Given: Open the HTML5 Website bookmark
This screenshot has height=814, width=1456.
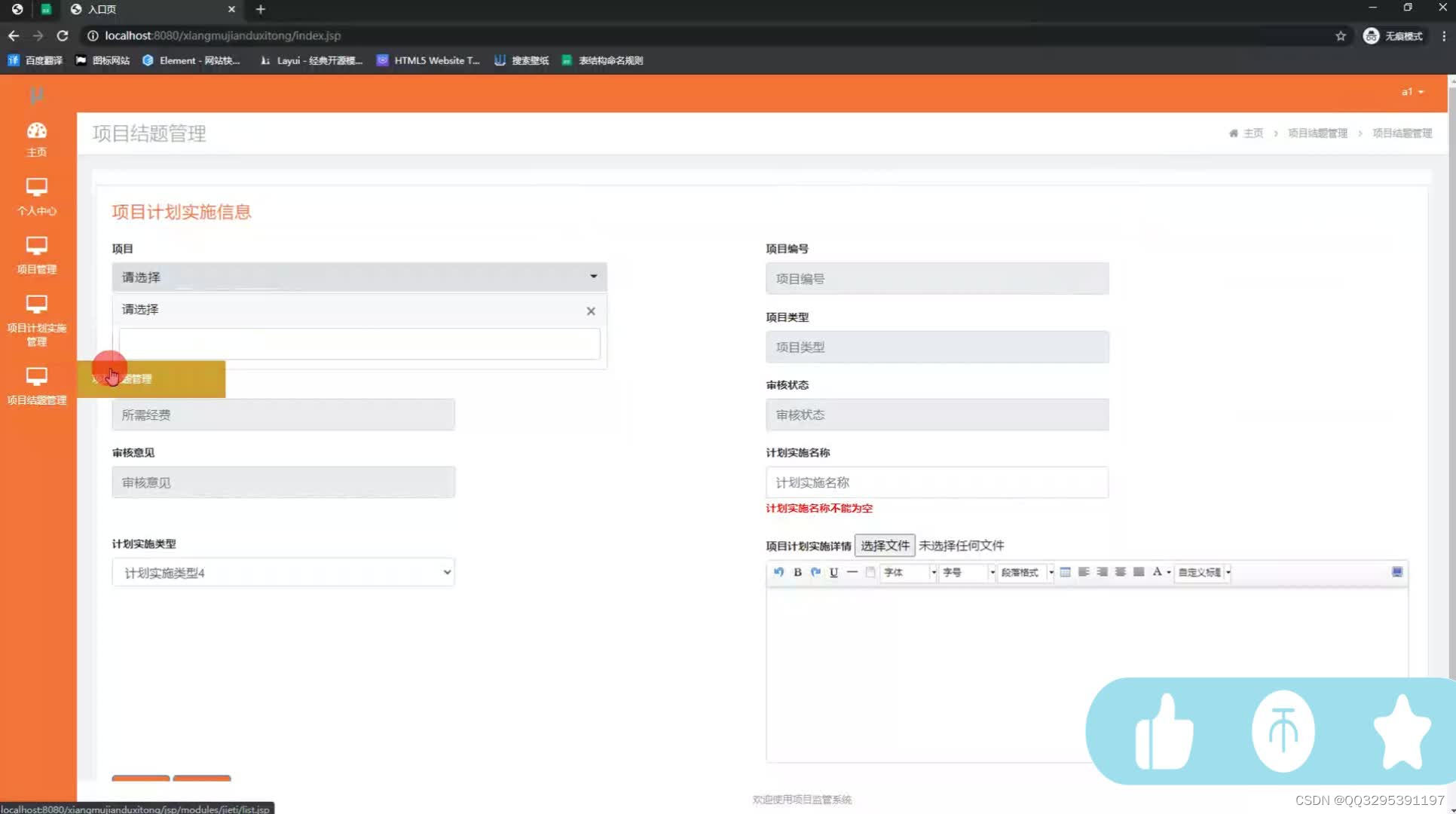Looking at the screenshot, I should pos(428,60).
